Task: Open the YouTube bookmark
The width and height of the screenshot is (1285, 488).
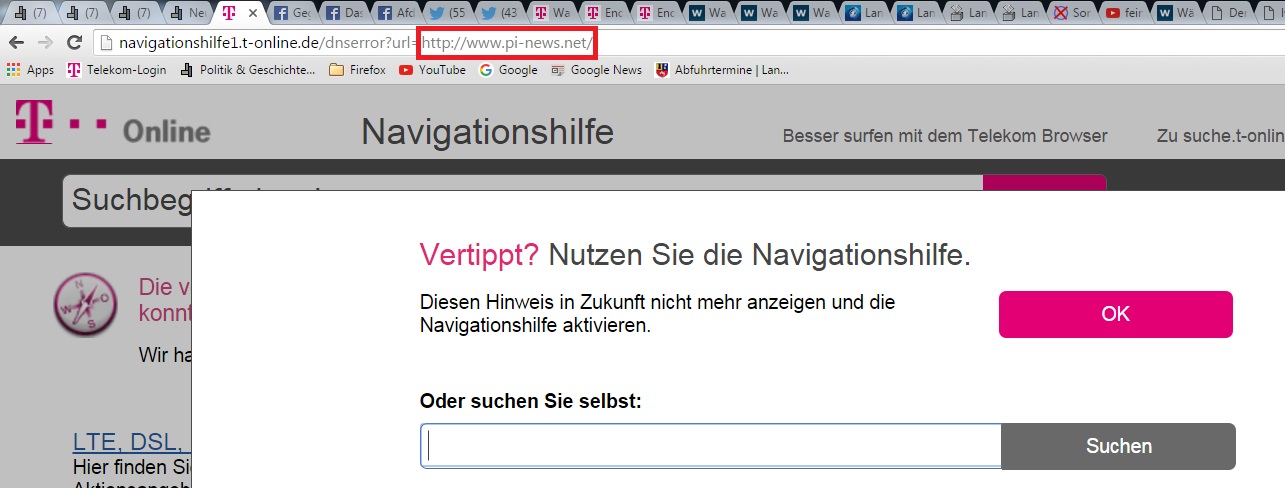Action: click(432, 70)
